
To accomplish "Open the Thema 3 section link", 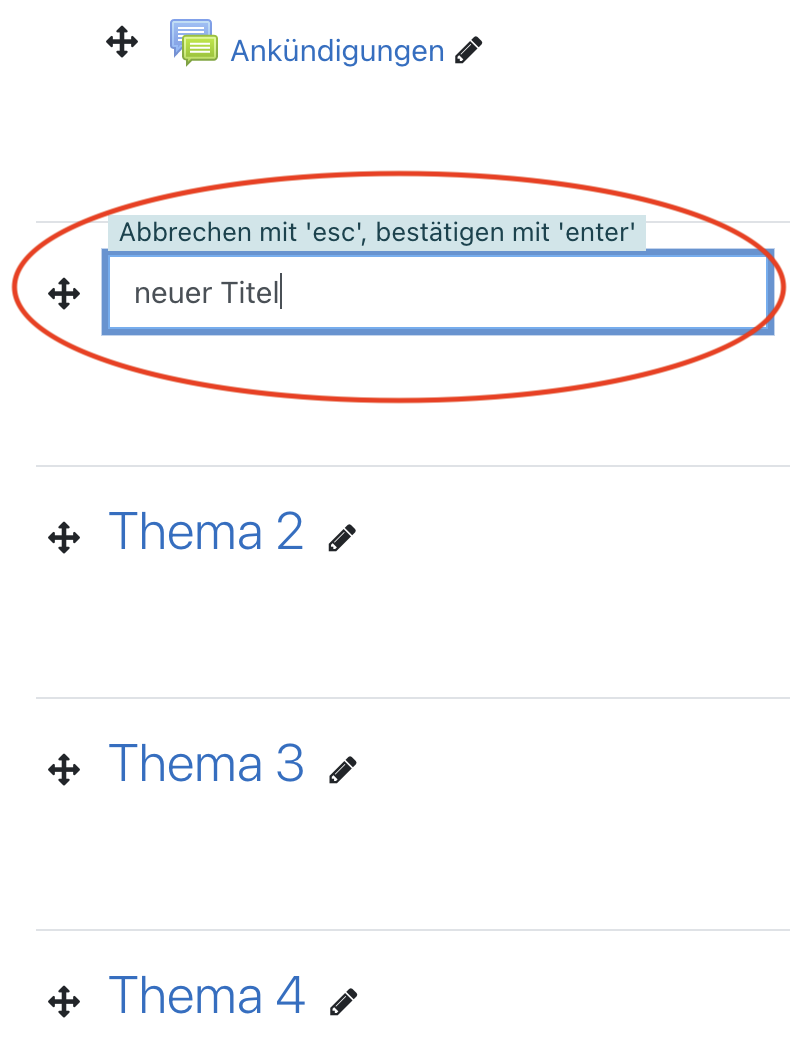I will pos(206,764).
